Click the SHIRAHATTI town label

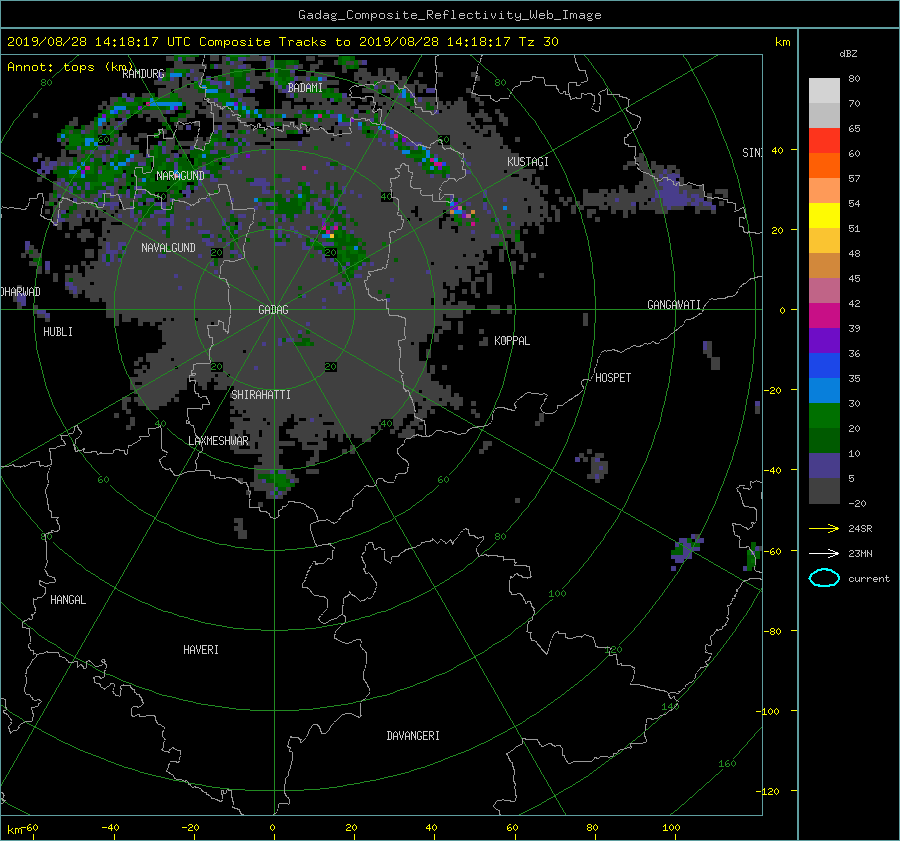(261, 394)
